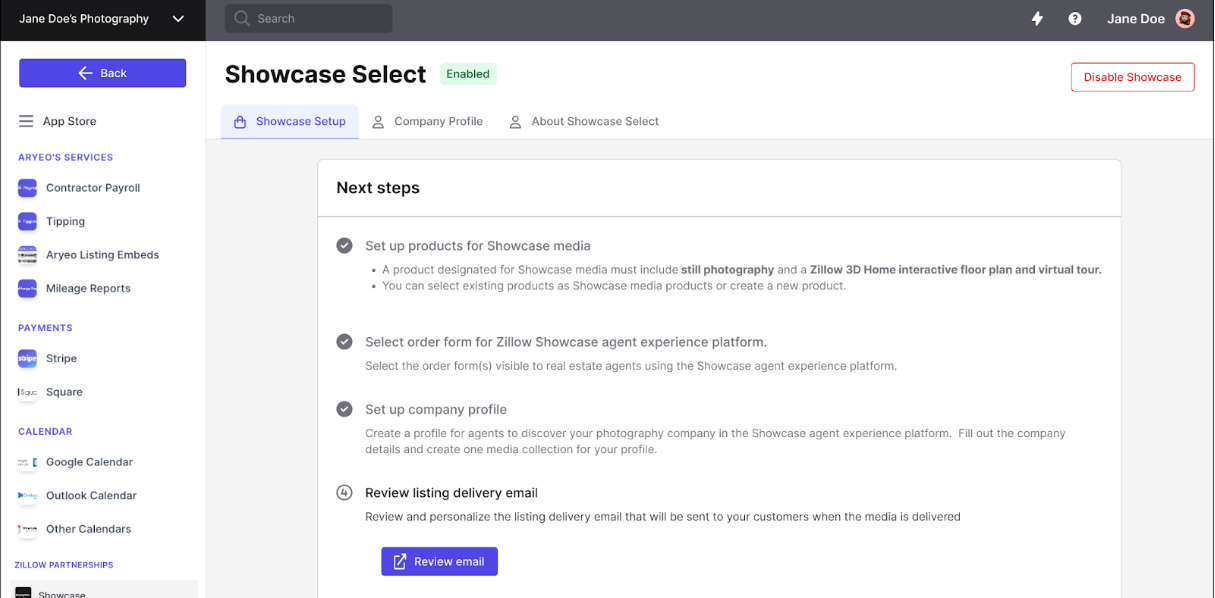The height and width of the screenshot is (598, 1215).
Task: Click the CALENDAR section label
Action: (x=45, y=432)
